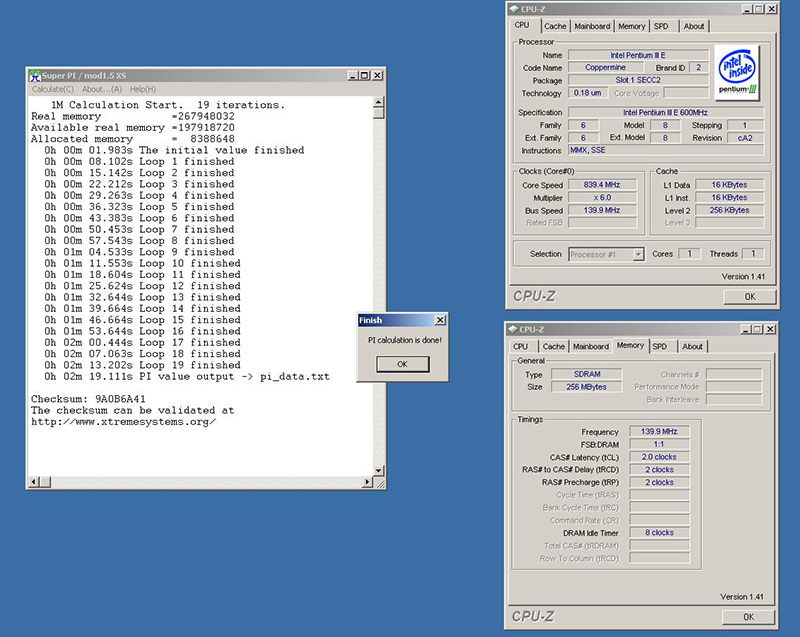Click the Super PI vertical scroll thumb
The height and width of the screenshot is (637, 800).
tap(379, 113)
